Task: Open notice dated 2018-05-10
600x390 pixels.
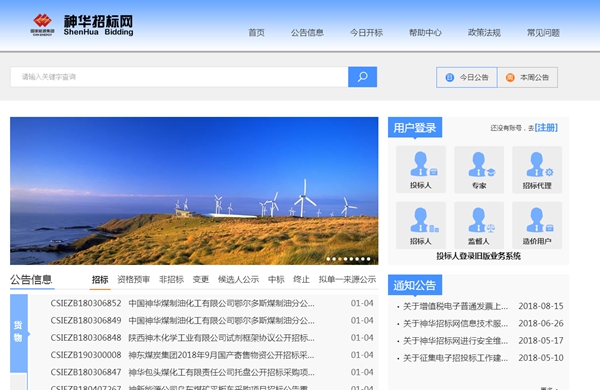Action: point(481,358)
